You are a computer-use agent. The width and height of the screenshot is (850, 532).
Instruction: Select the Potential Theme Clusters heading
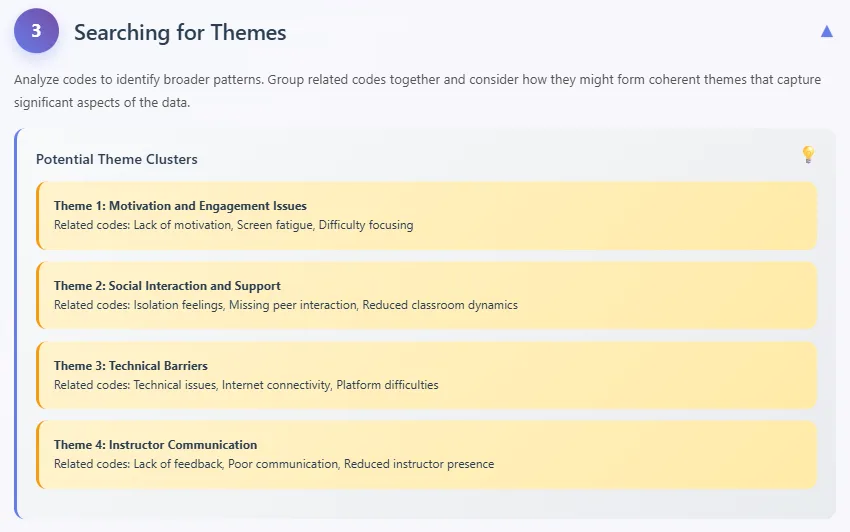pyautogui.click(x=117, y=159)
